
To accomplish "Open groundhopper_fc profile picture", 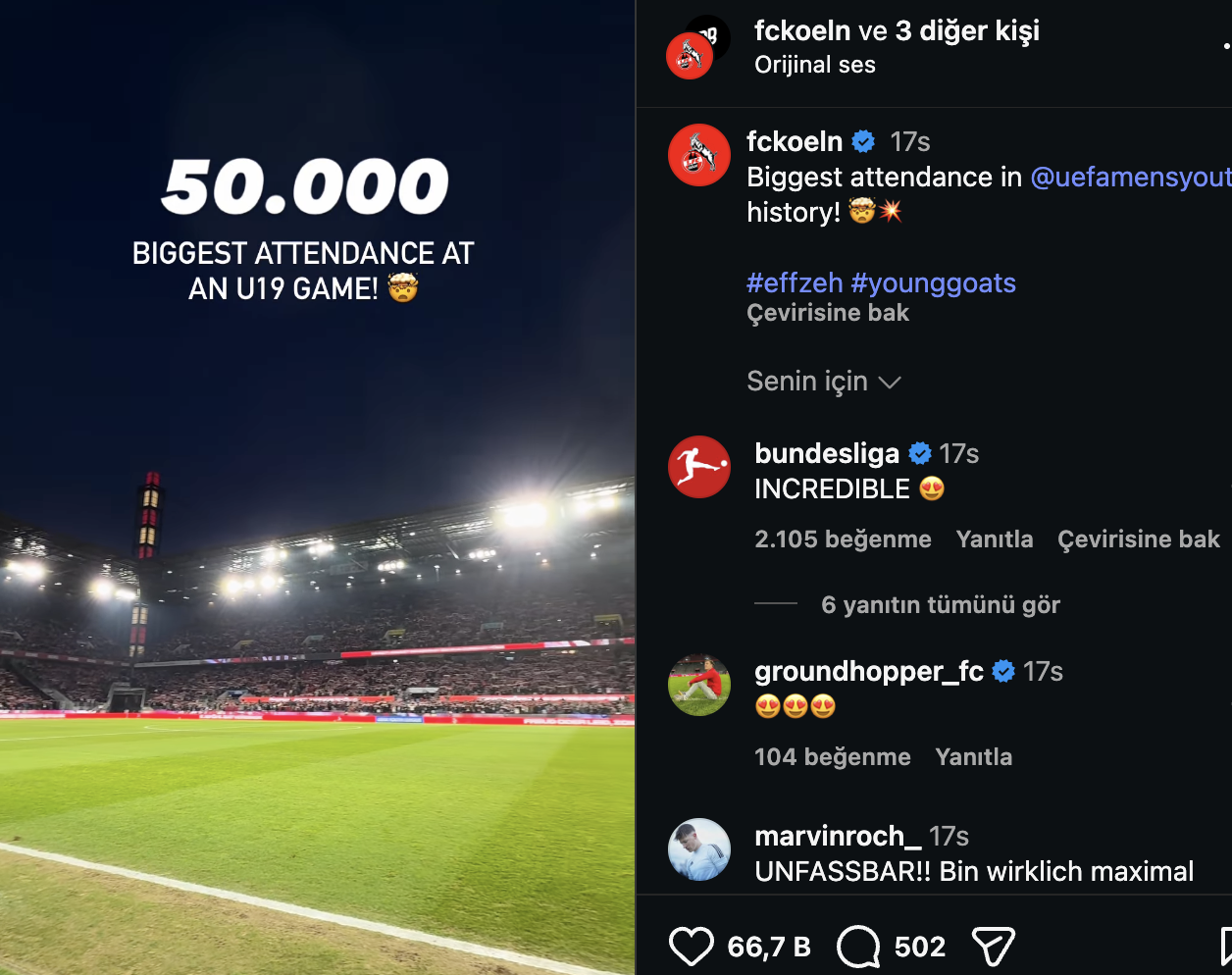I will click(x=699, y=685).
